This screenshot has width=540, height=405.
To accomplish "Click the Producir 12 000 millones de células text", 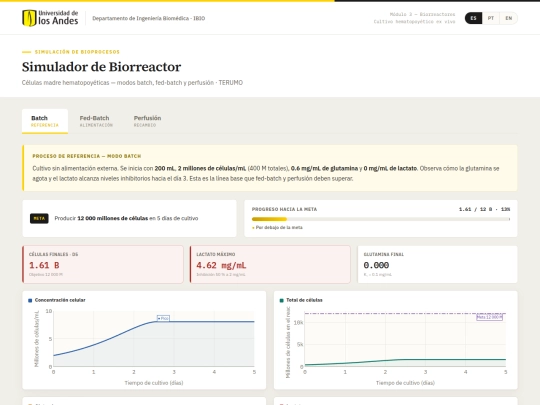I will click(x=126, y=218).
